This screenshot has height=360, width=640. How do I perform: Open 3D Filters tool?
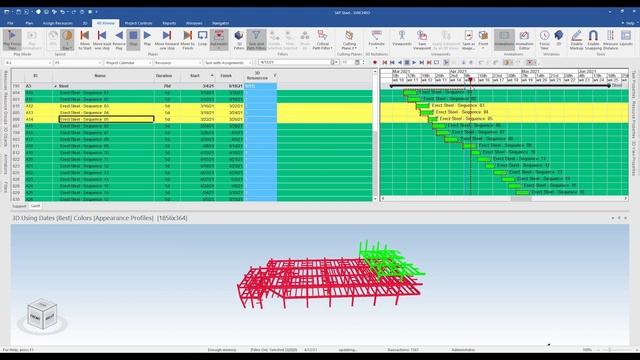(239, 40)
